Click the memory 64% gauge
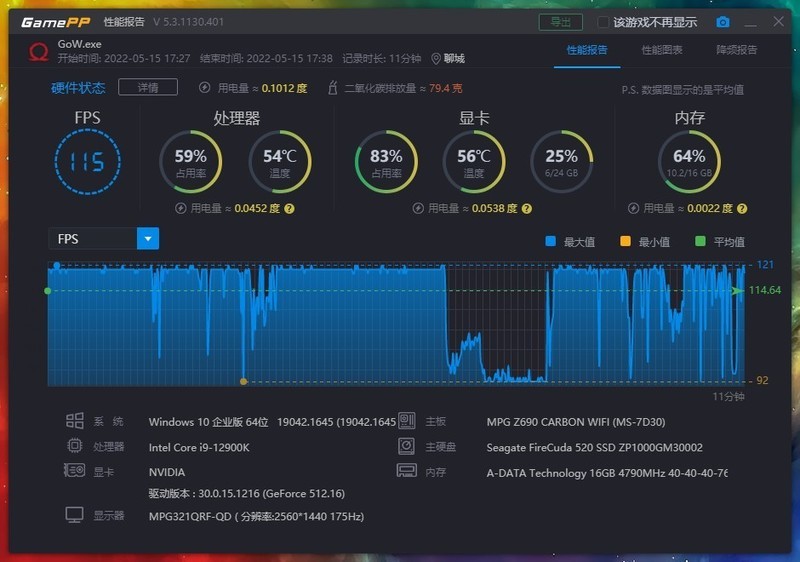The width and height of the screenshot is (800, 562). 689,162
